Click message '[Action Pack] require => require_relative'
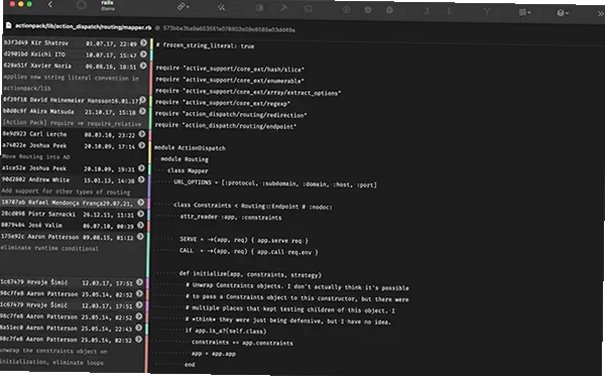This screenshot has width=605, height=376. [72, 123]
